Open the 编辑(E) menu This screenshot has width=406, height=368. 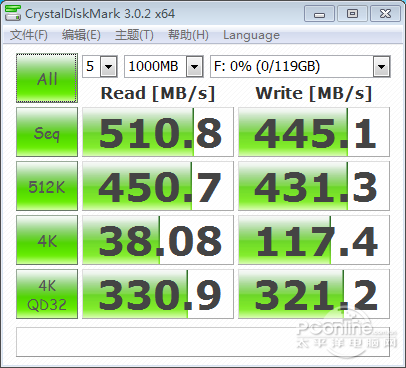81,35
